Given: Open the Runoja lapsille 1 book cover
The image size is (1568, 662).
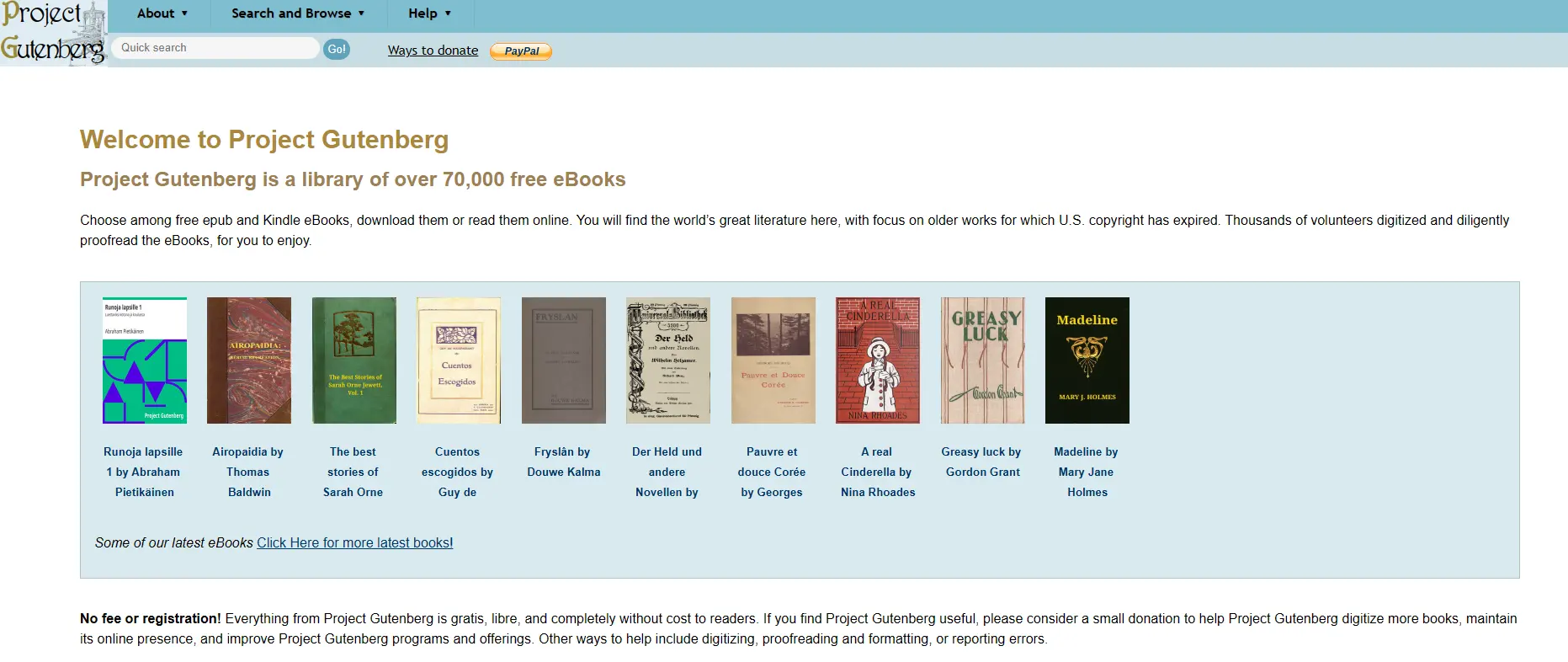Looking at the screenshot, I should coord(145,360).
